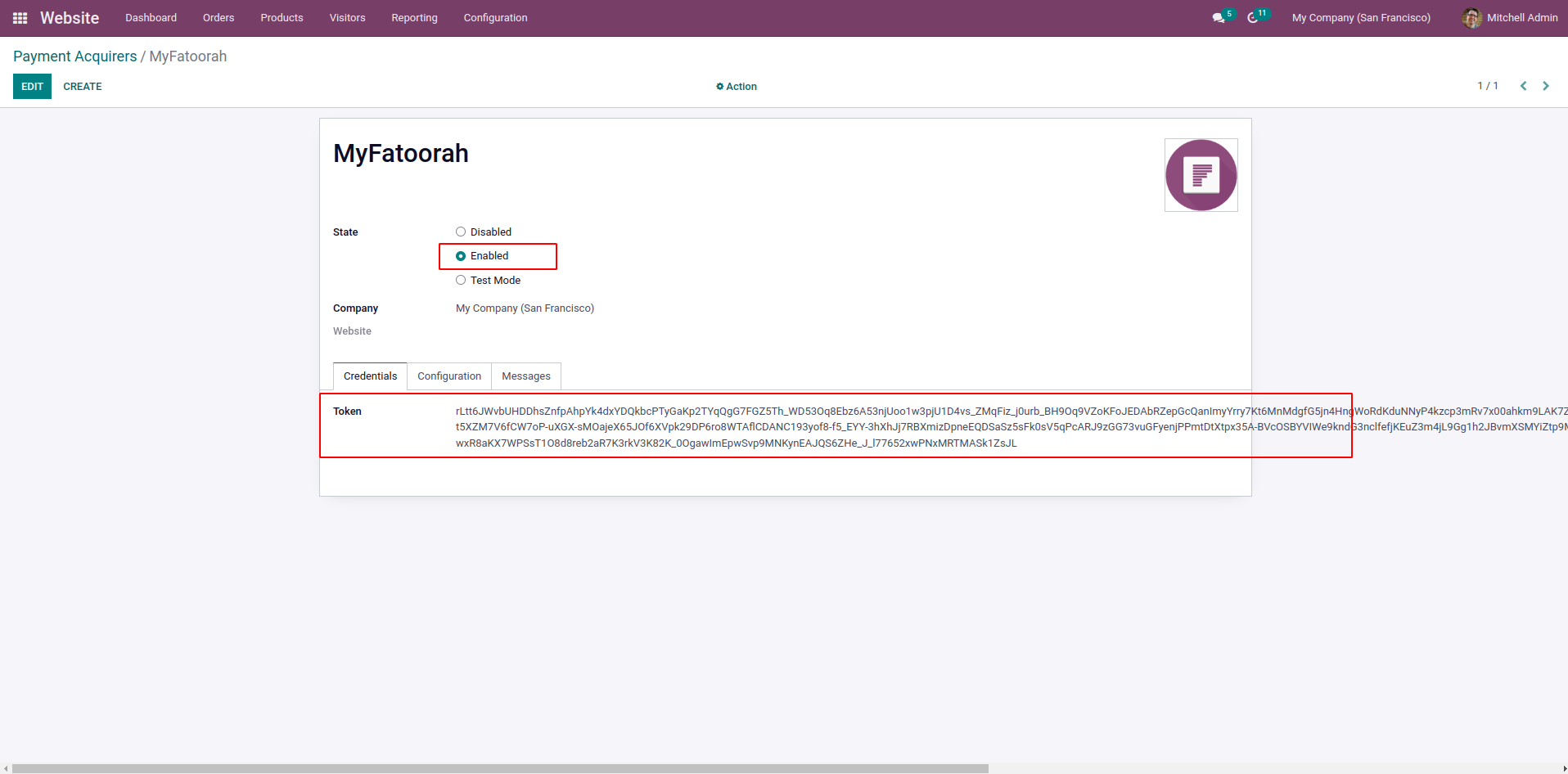Open the My Company (San Francisco) switcher
This screenshot has width=1568, height=774.
[1361, 18]
